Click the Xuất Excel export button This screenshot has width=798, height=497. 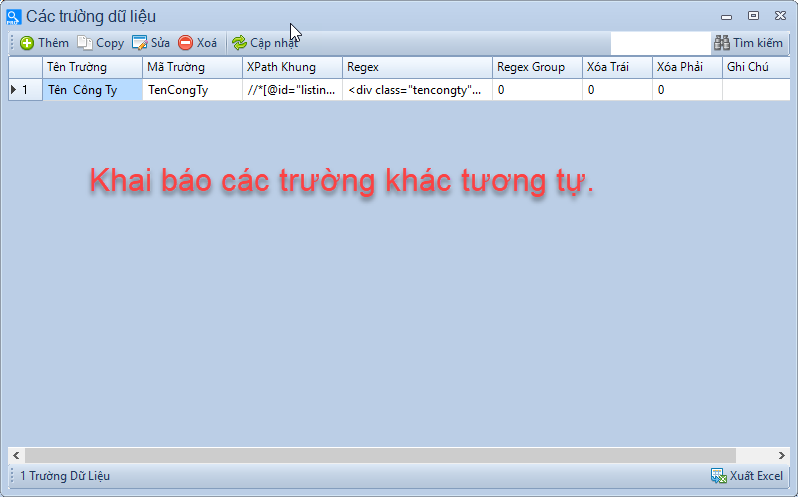[x=747, y=476]
